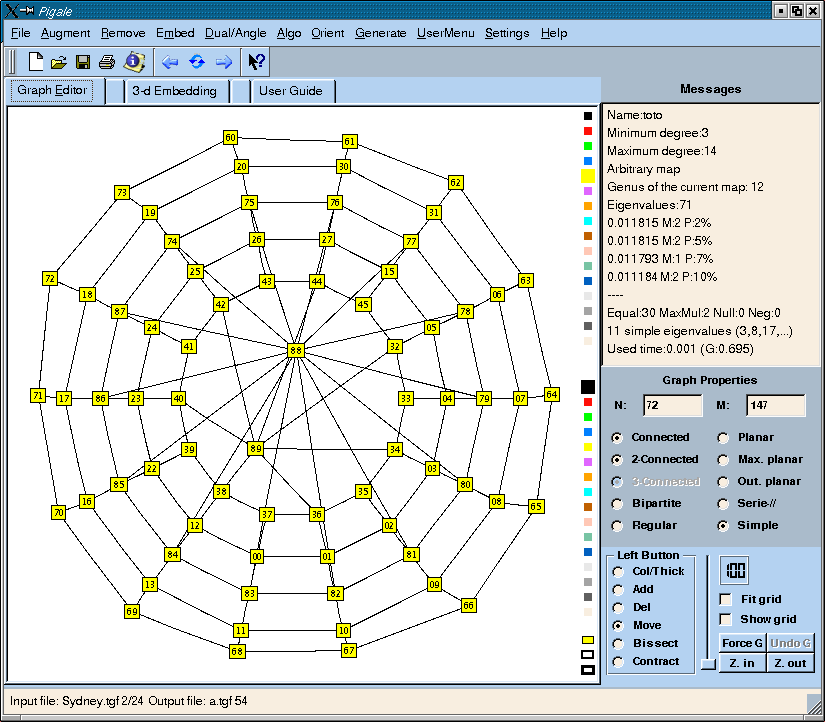Activate the What's This help pointer icon
The width and height of the screenshot is (825, 722).
[x=256, y=62]
